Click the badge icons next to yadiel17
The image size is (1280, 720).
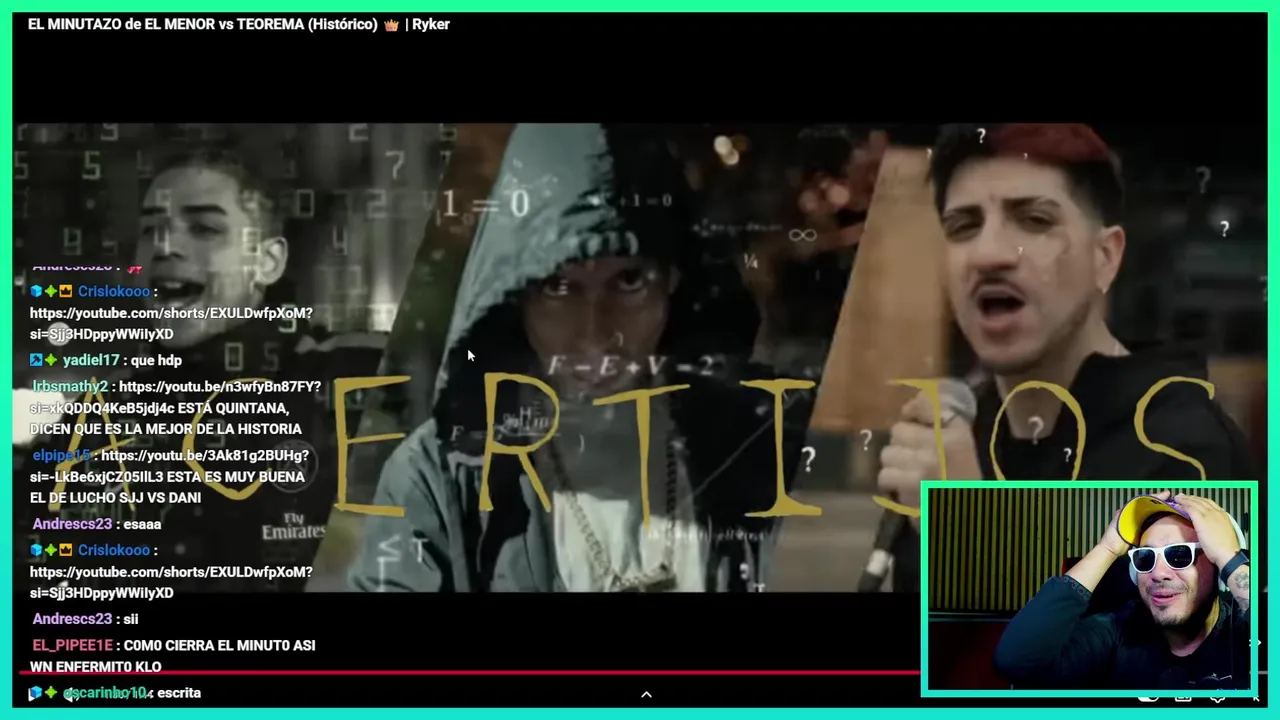coord(43,360)
